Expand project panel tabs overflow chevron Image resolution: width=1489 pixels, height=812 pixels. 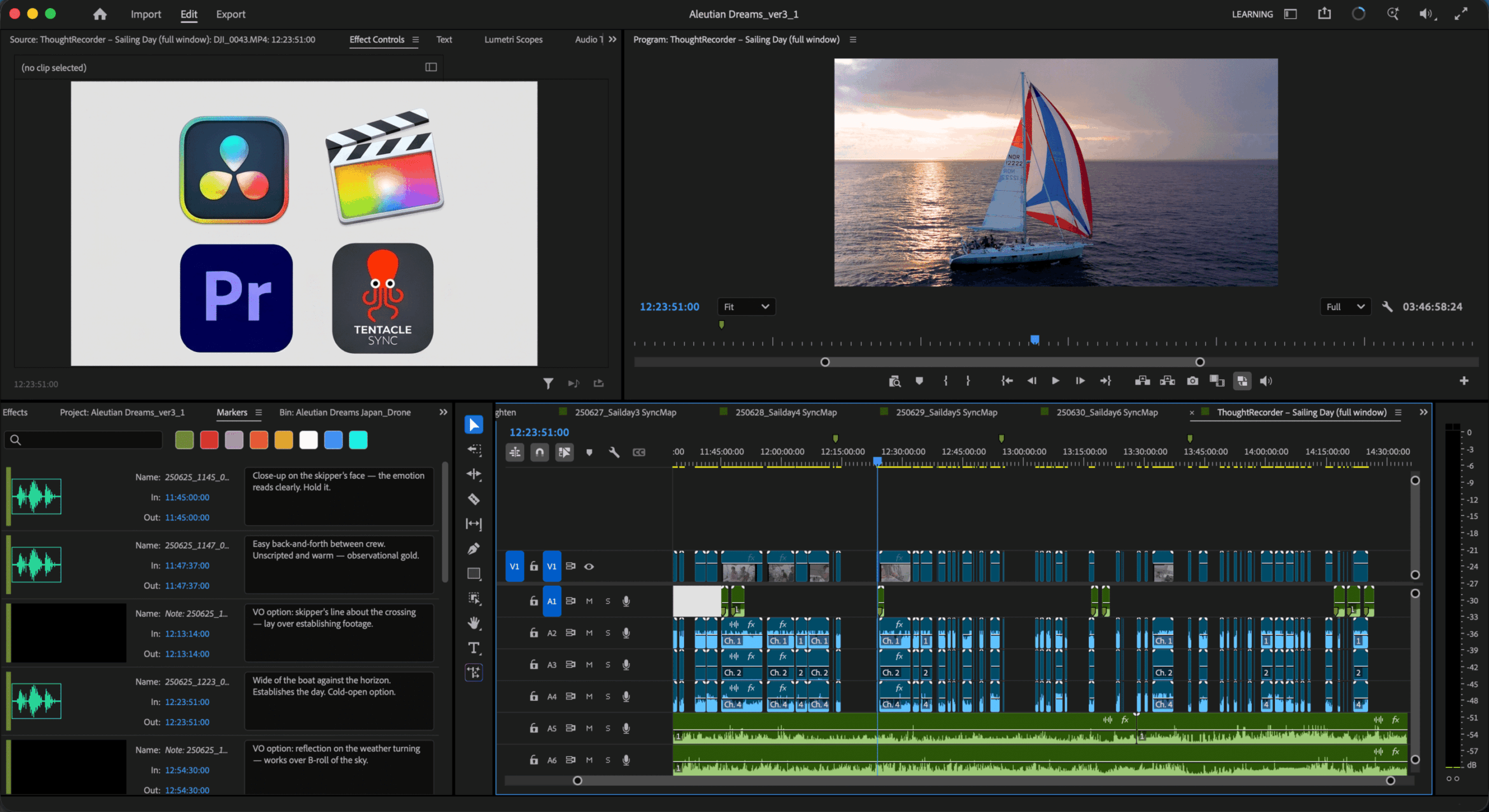(x=443, y=412)
